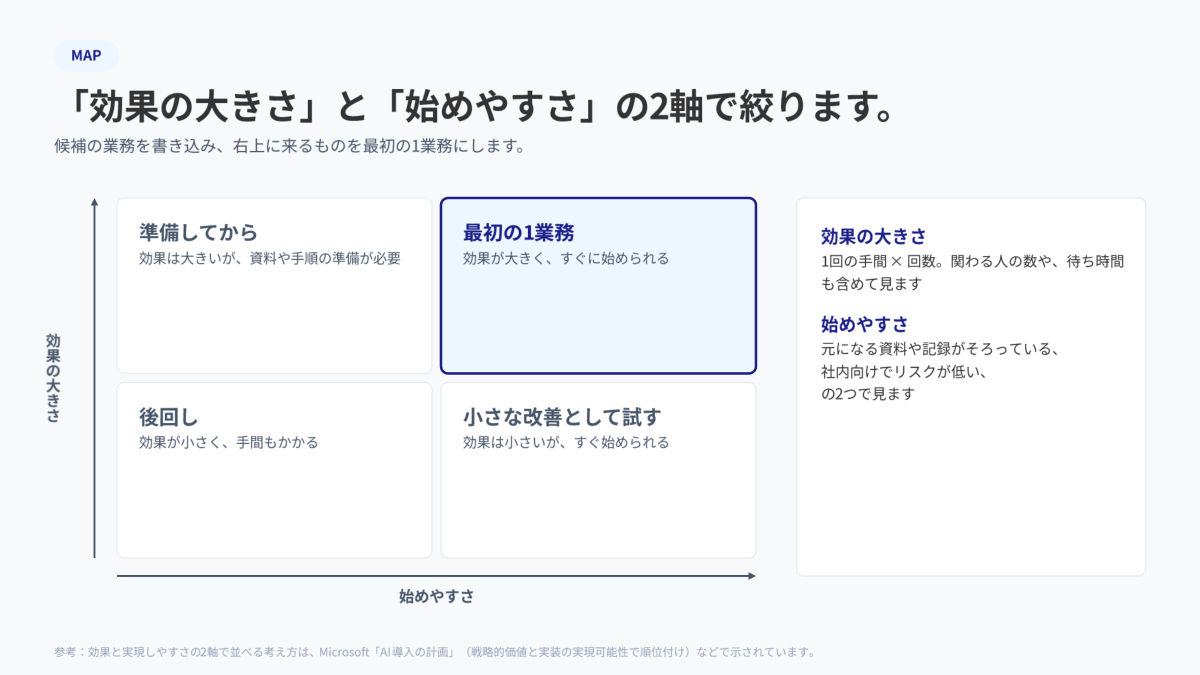This screenshot has width=1200, height=675.
Task: Click the text 効果が大きく、すぐに始められる
Action: [x=566, y=258]
